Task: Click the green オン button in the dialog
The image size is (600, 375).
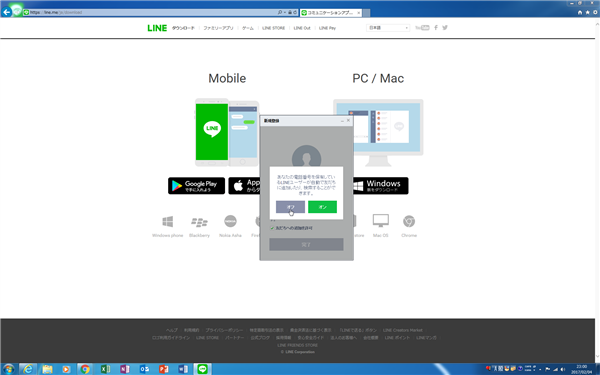Action: (x=322, y=207)
